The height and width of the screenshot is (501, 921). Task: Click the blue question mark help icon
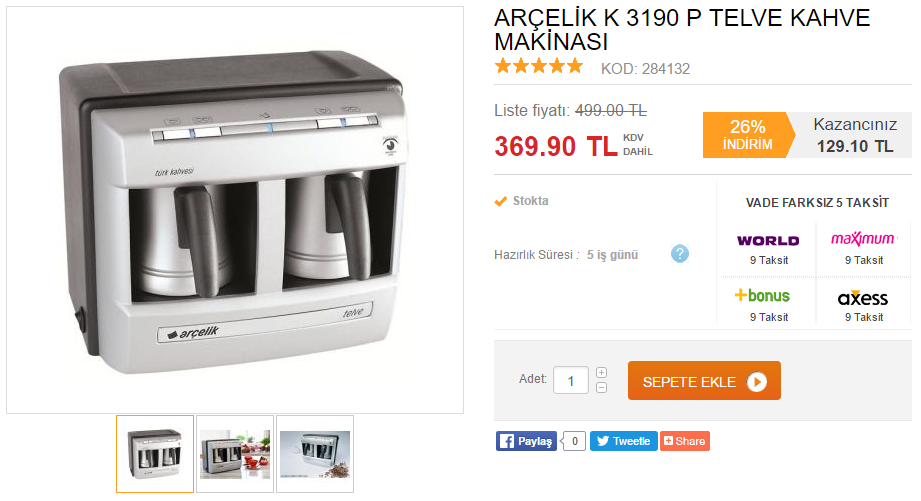(680, 254)
